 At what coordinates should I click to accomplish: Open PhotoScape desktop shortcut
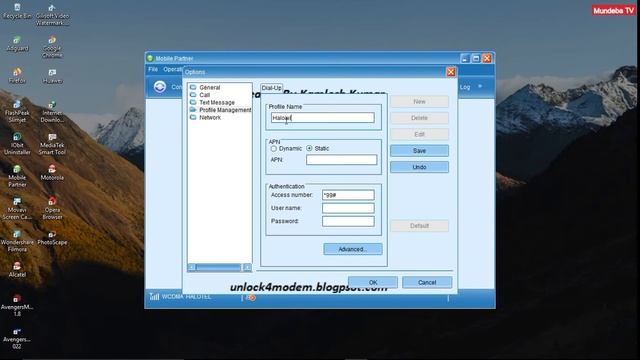pos(52,237)
